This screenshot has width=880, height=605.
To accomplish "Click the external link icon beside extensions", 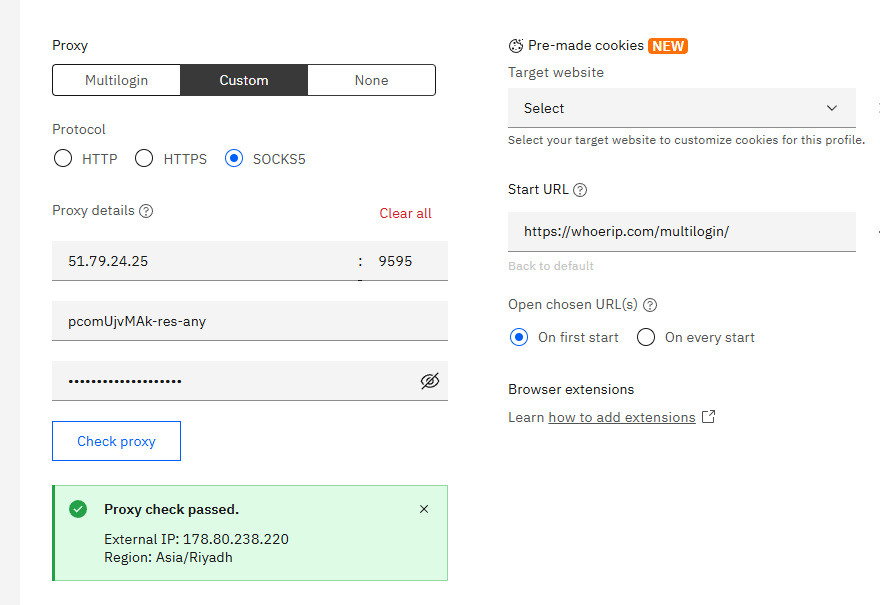I will (x=709, y=417).
